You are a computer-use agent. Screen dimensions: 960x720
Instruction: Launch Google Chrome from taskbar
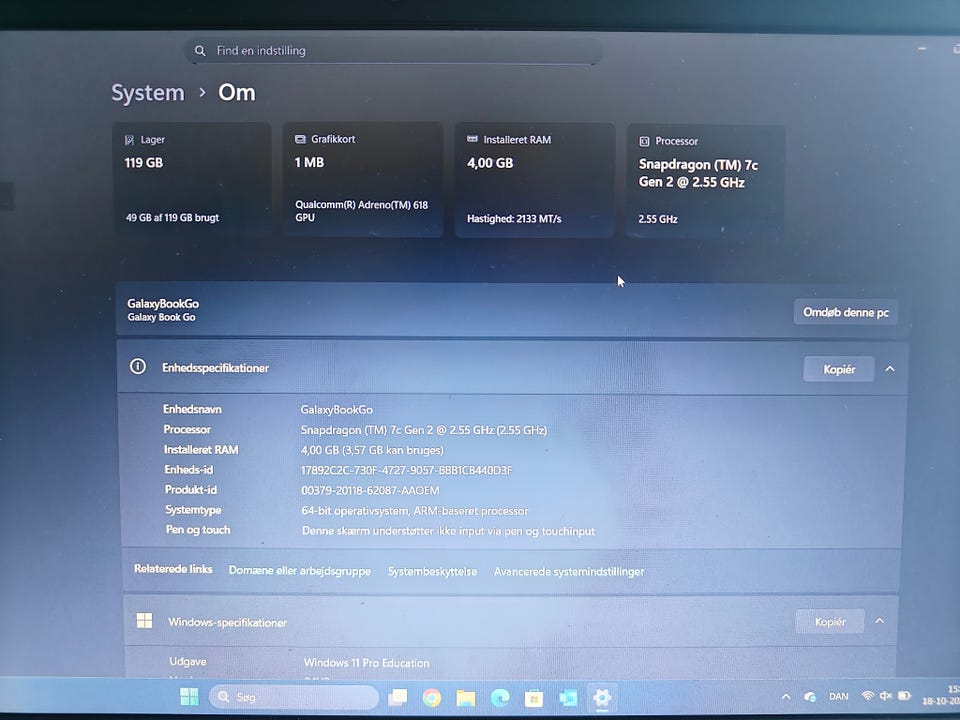432,697
